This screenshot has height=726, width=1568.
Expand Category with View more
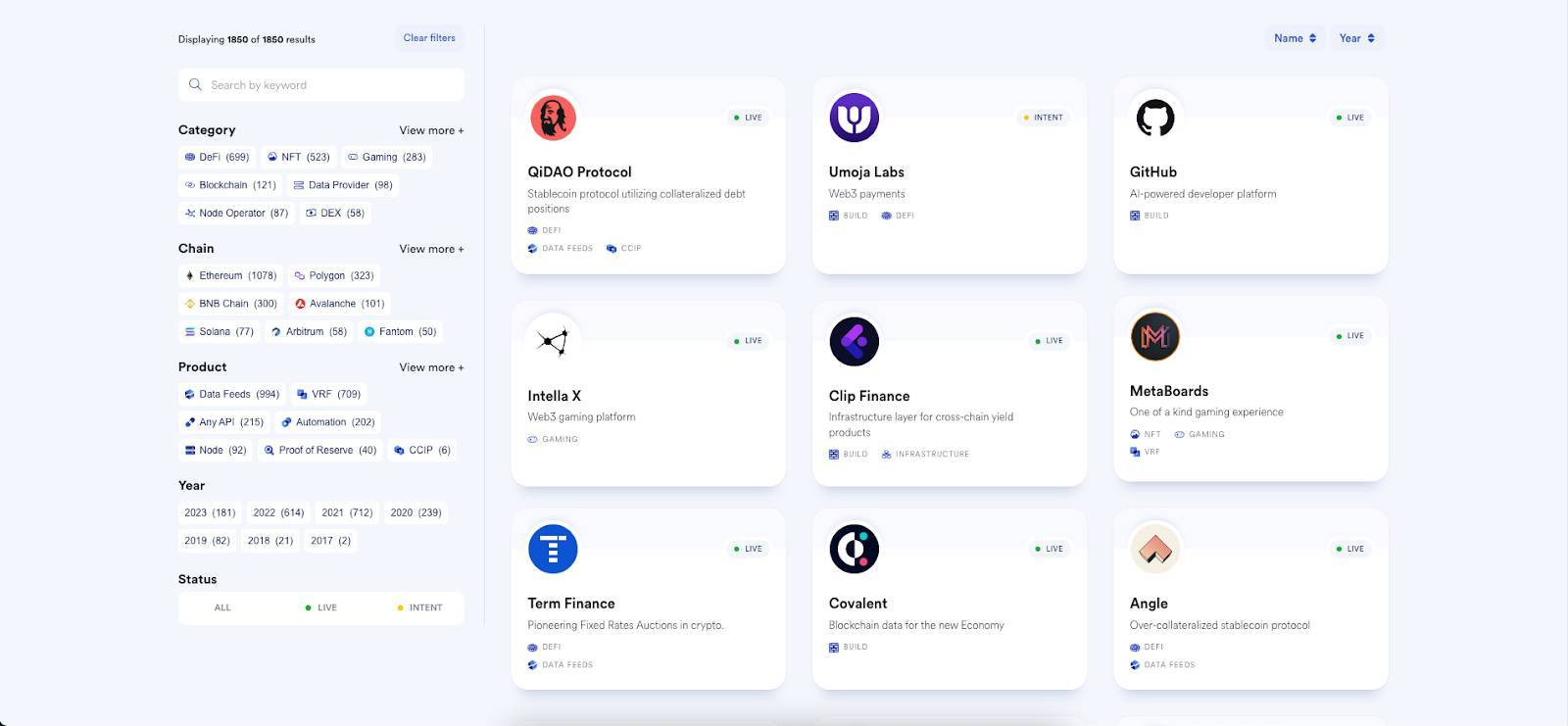(431, 130)
